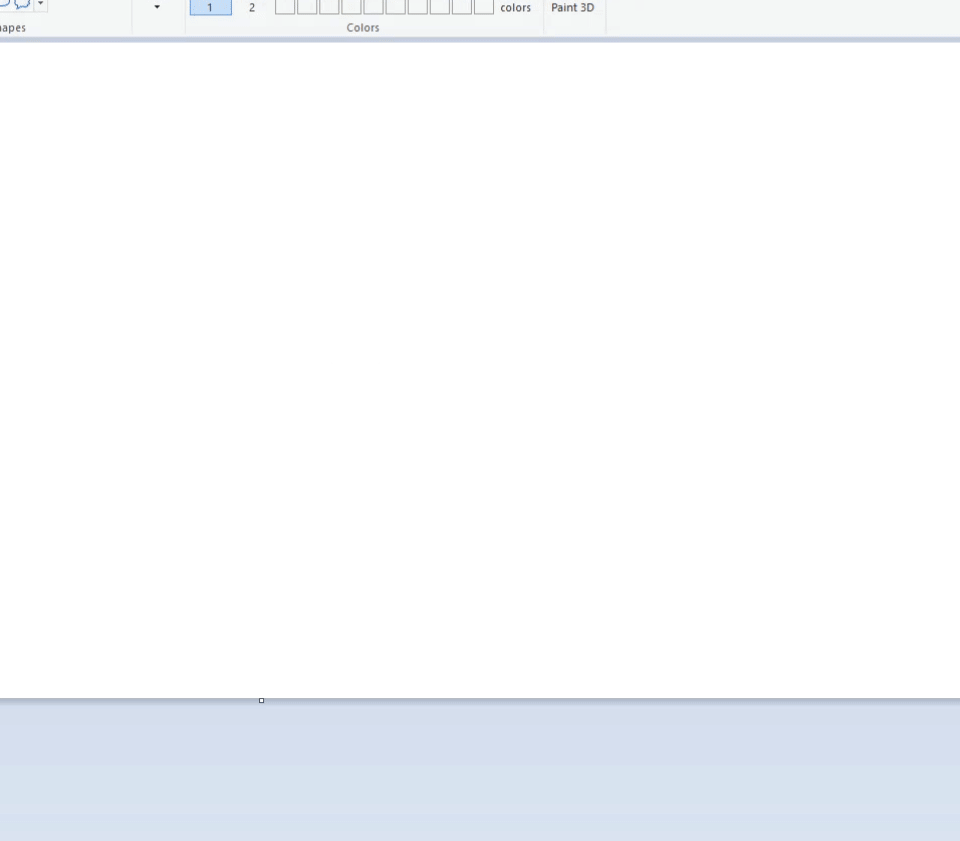Open the drawing in Paint 3D
This screenshot has height=841, width=960.
point(573,7)
